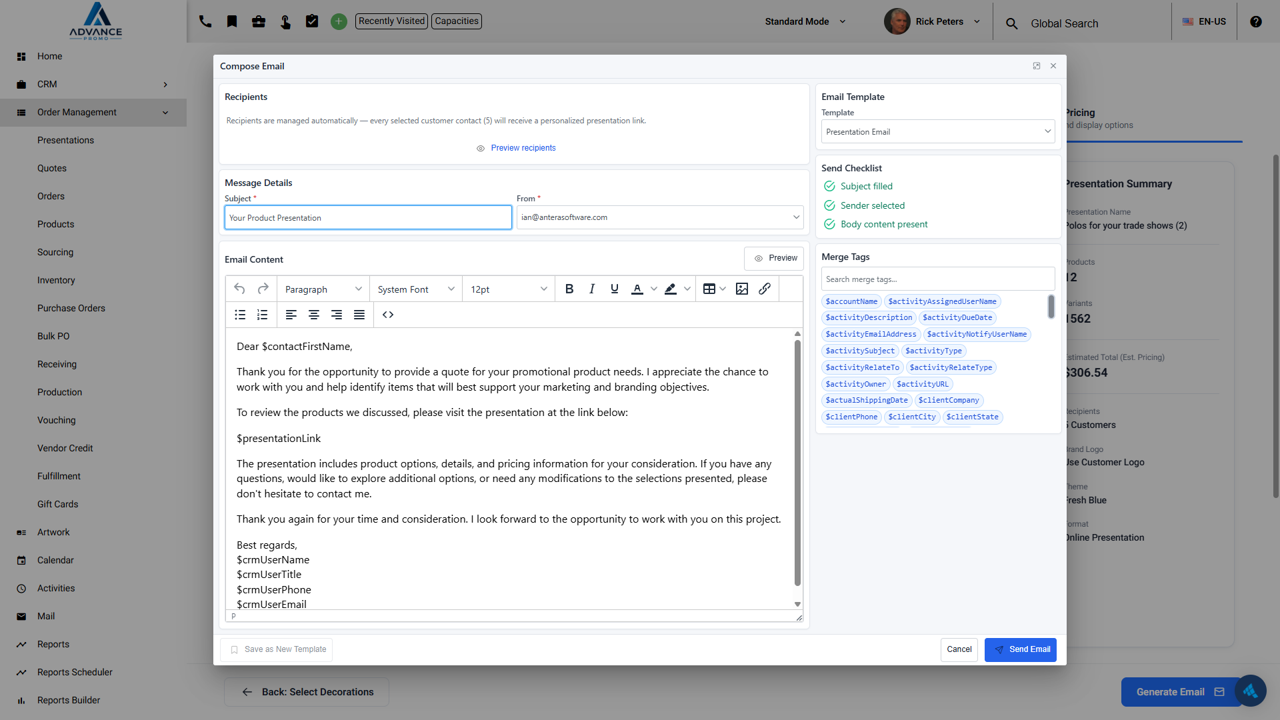Redo edit in email editor
The height and width of the screenshot is (720, 1280).
[x=263, y=289]
